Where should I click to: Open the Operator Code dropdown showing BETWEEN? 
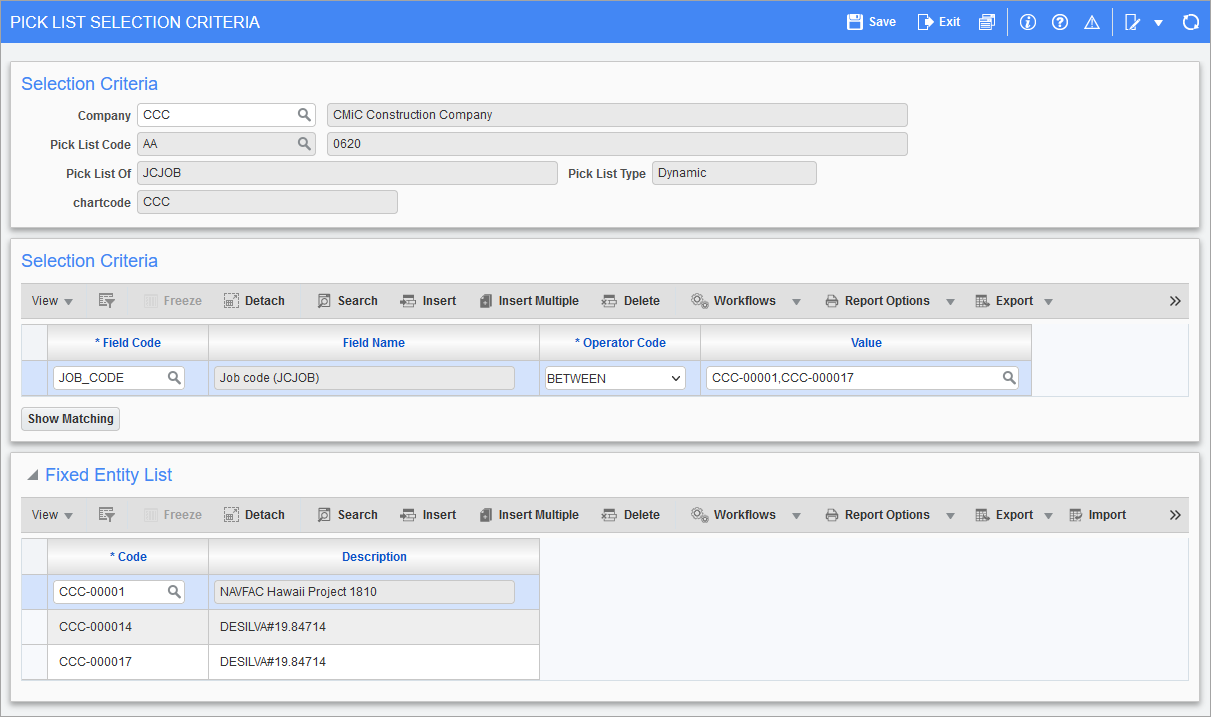(678, 378)
